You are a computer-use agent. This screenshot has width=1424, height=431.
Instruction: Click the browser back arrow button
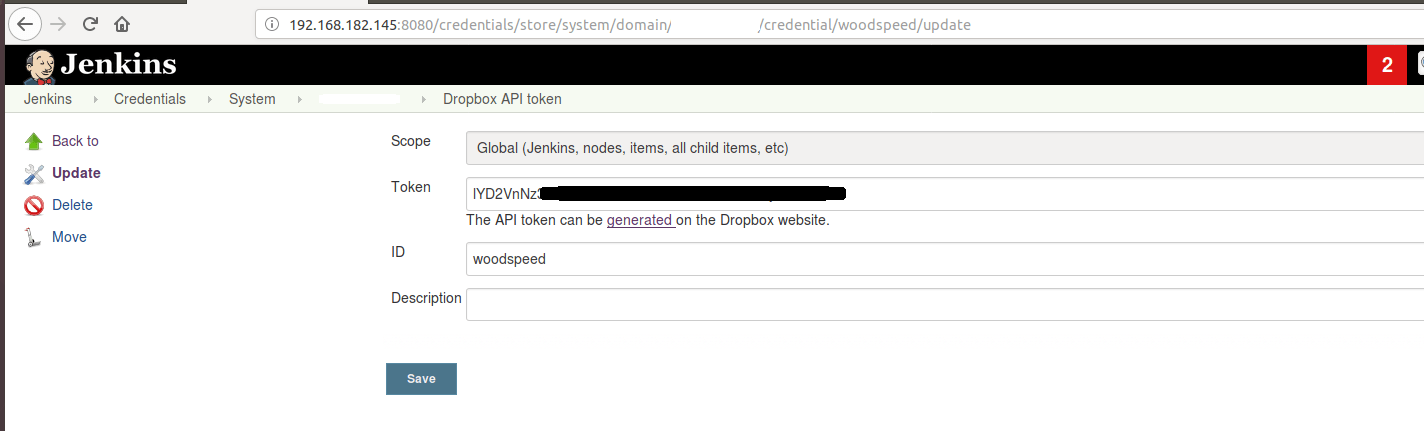click(27, 23)
